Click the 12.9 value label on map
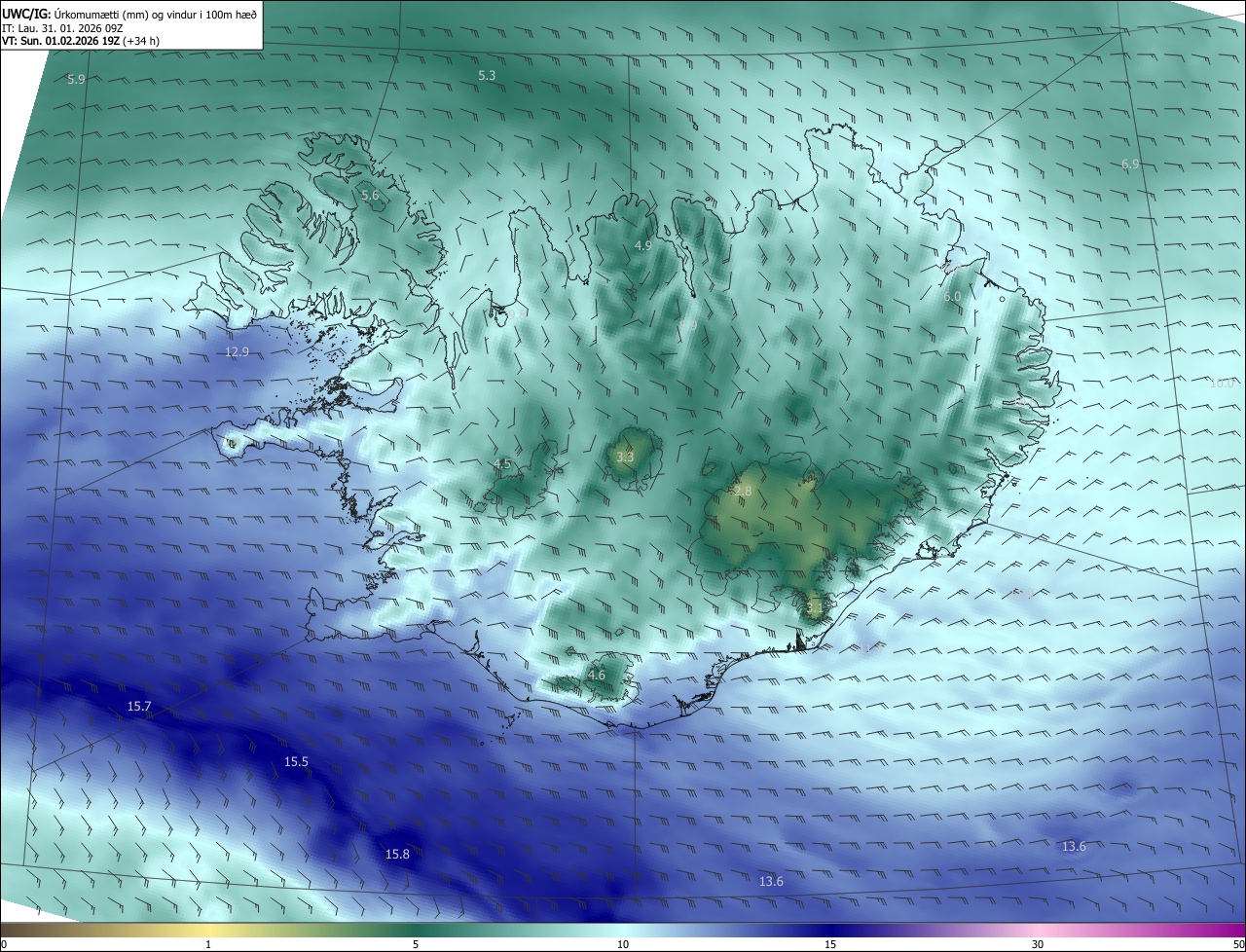Screen dimensions: 1246x952 click(238, 351)
